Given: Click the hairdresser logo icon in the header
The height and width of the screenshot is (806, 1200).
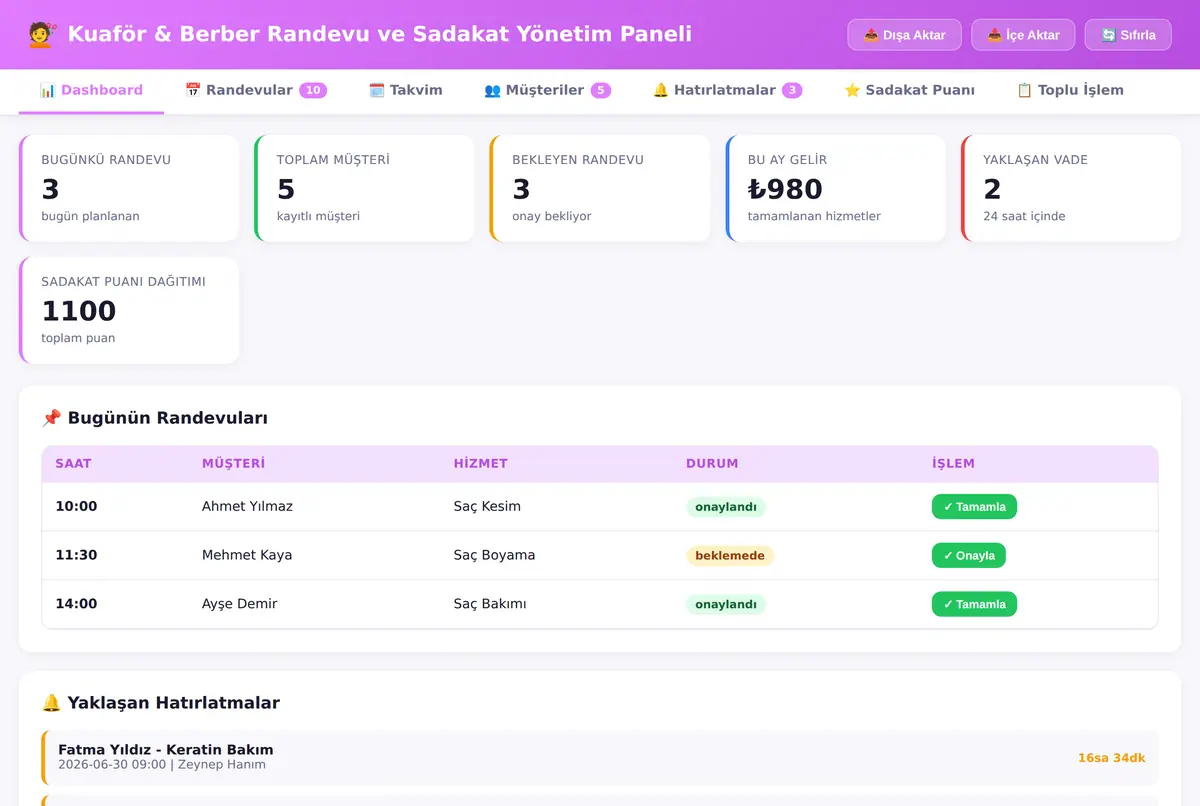Looking at the screenshot, I should tap(41, 34).
